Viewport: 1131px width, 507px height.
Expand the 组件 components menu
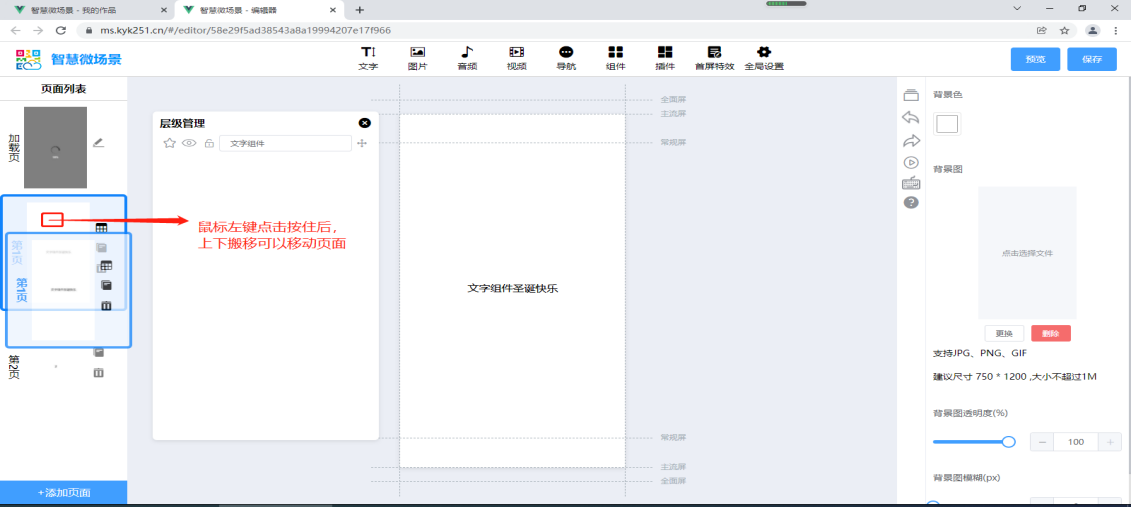616,58
